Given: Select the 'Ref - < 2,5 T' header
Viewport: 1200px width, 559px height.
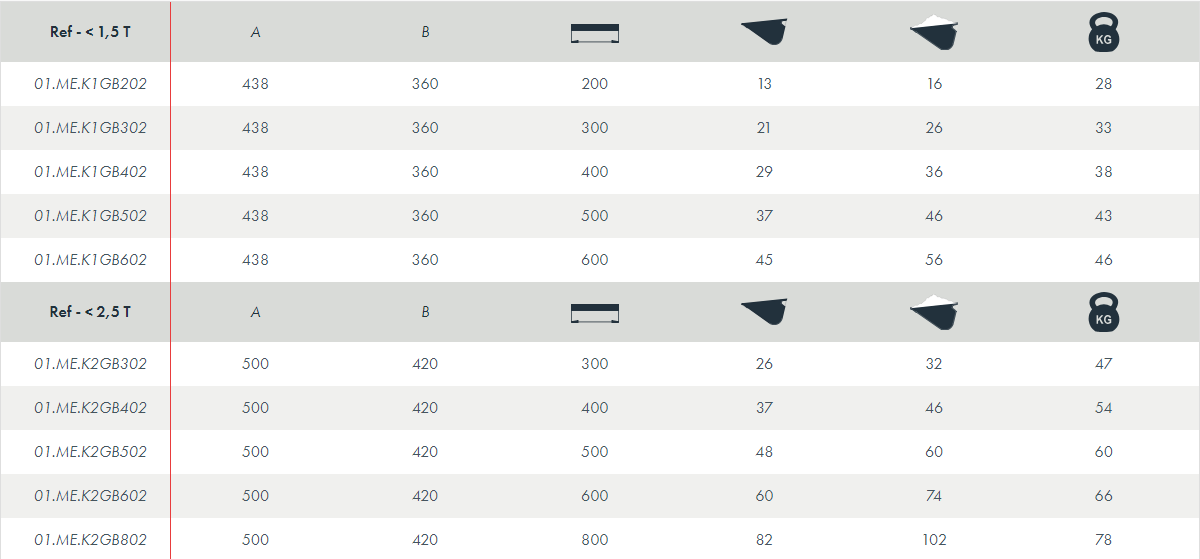Looking at the screenshot, I should [91, 312].
